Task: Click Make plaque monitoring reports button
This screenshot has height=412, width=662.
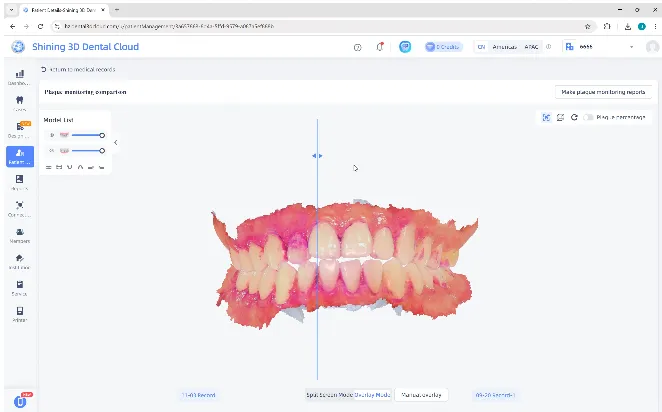Action: click(x=604, y=92)
